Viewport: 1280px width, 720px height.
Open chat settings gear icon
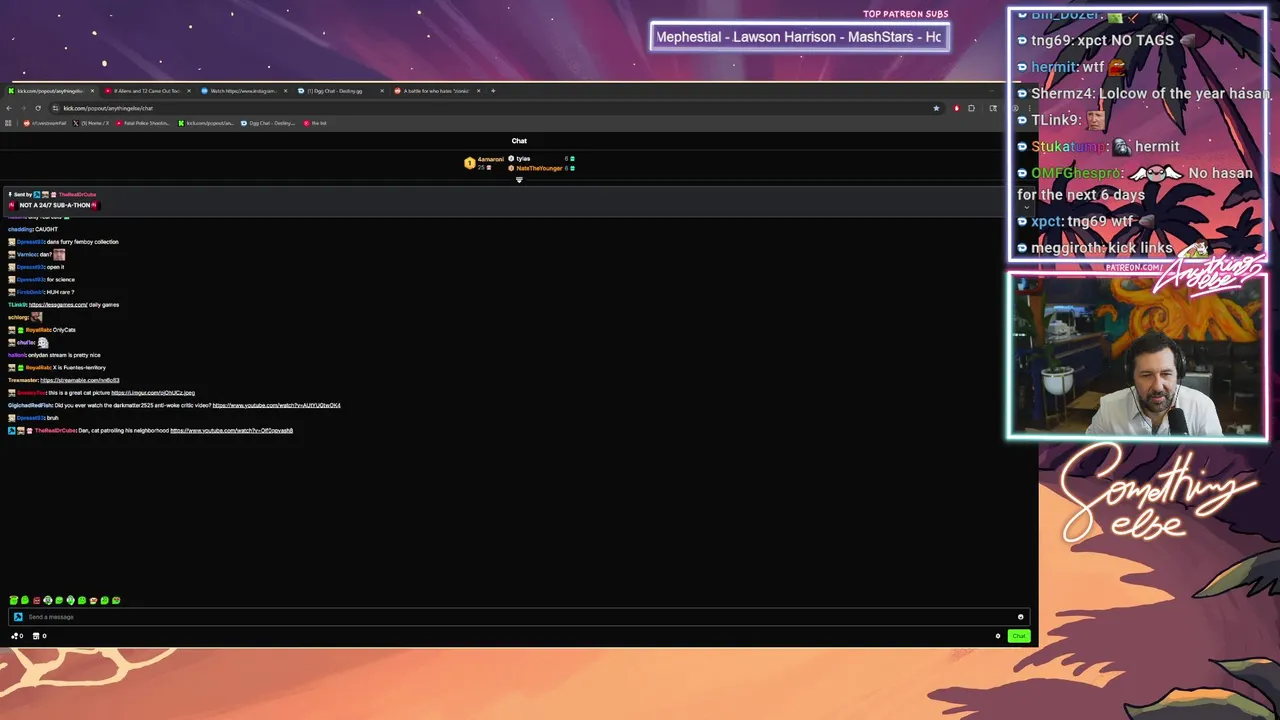(x=998, y=636)
